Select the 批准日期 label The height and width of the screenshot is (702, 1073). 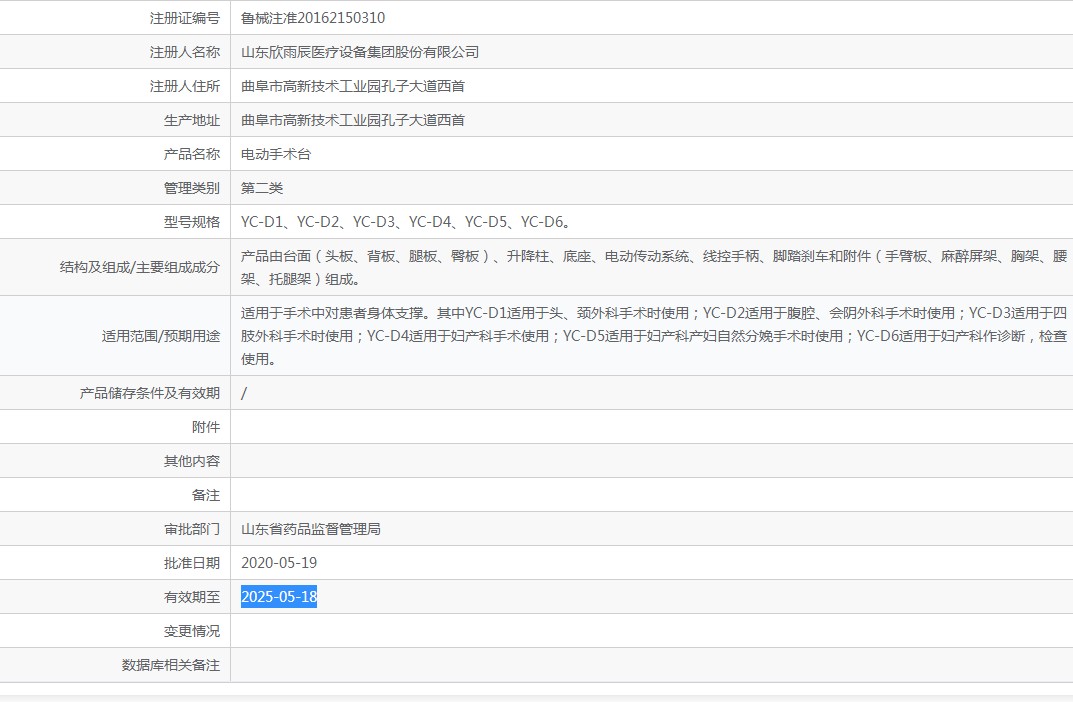click(x=192, y=563)
